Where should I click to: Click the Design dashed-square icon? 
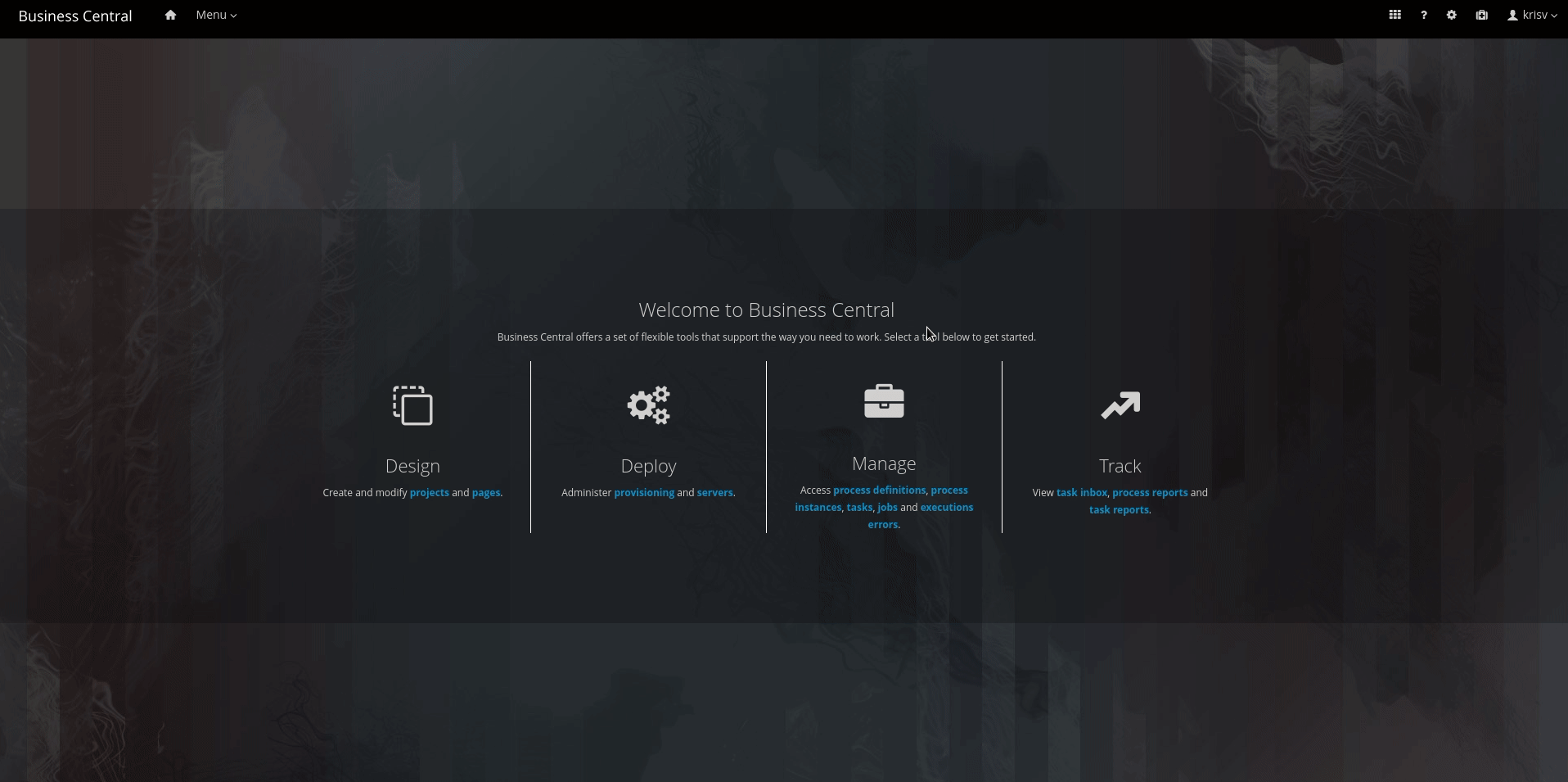412,405
